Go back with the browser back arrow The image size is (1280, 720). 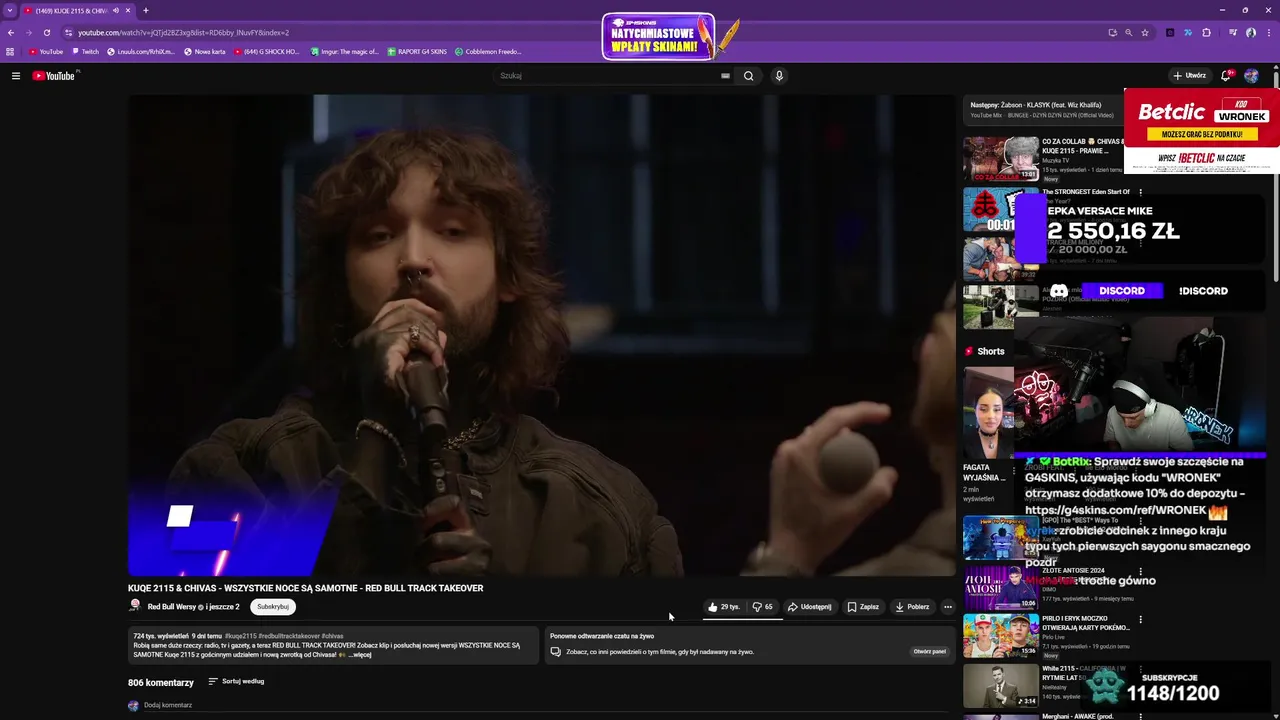click(x=11, y=33)
